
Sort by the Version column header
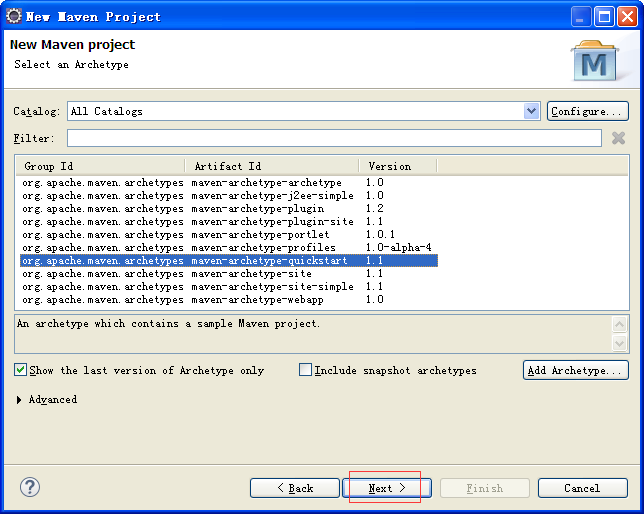pos(398,166)
